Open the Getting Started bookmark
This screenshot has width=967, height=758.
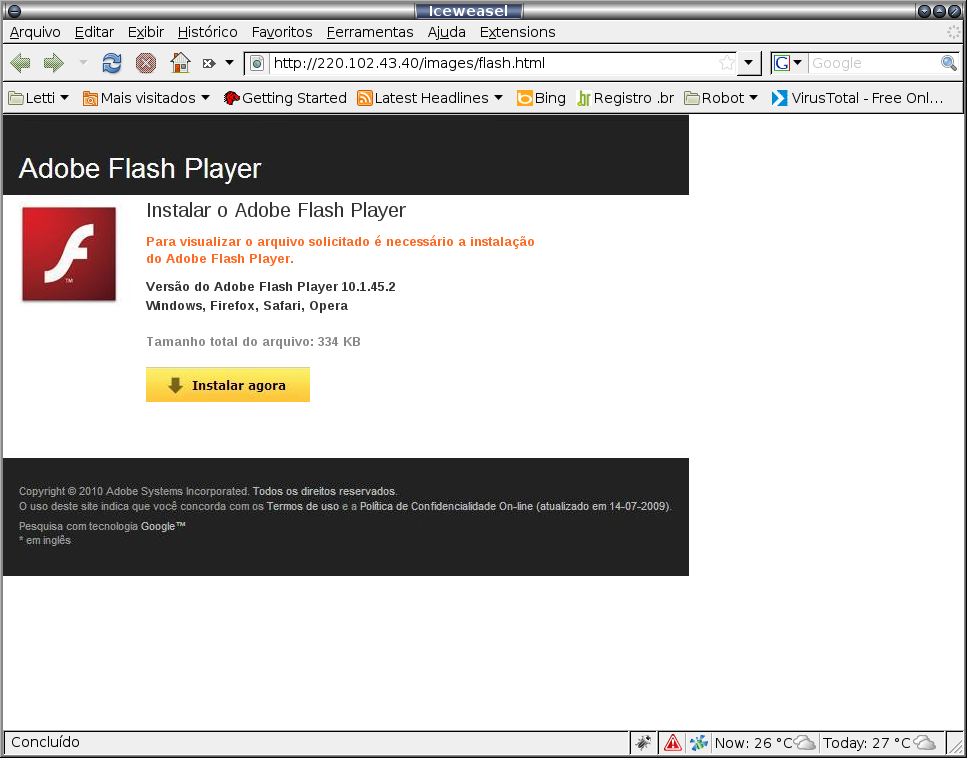click(x=285, y=98)
